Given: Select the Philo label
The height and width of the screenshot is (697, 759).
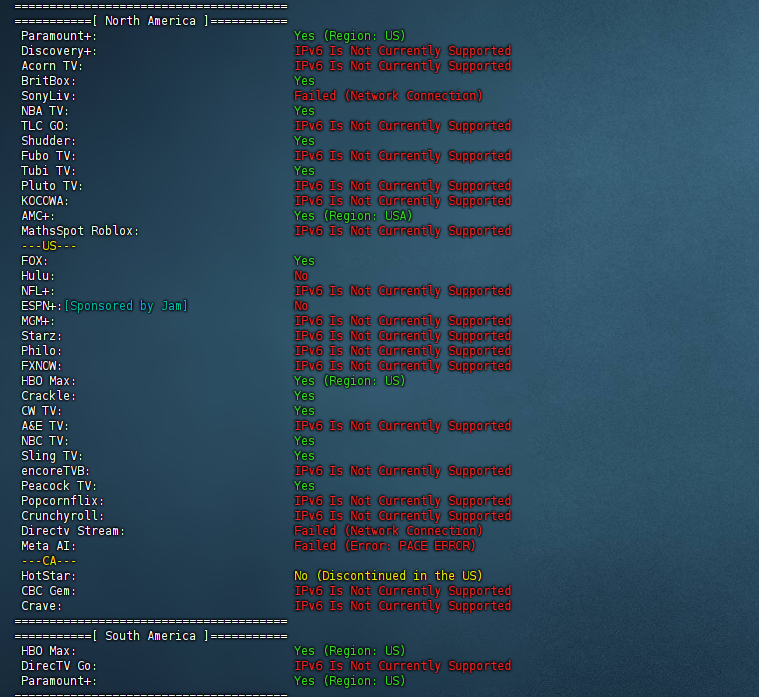Looking at the screenshot, I should tap(41, 351).
